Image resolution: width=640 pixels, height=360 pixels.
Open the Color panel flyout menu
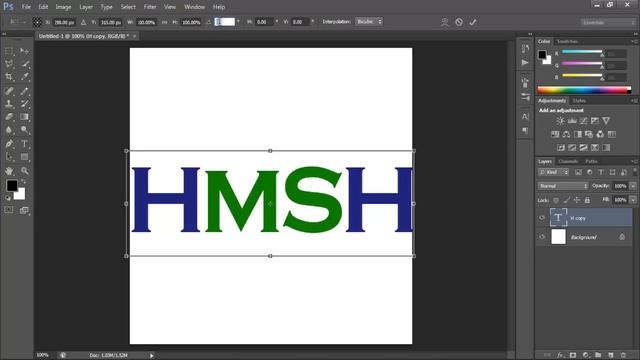coord(634,41)
